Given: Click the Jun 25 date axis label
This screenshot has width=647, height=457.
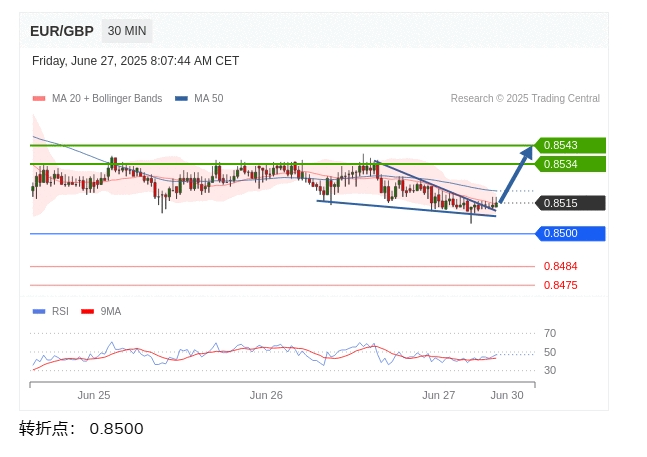Looking at the screenshot, I should point(94,396).
